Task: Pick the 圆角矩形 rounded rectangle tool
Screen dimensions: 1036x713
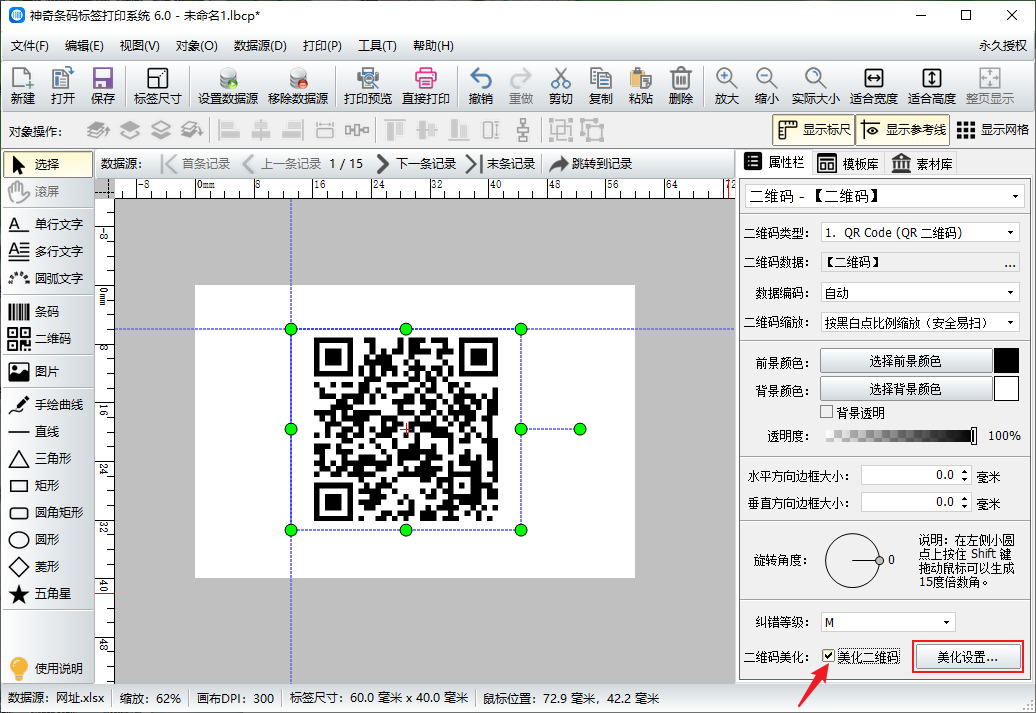Action: (x=48, y=513)
